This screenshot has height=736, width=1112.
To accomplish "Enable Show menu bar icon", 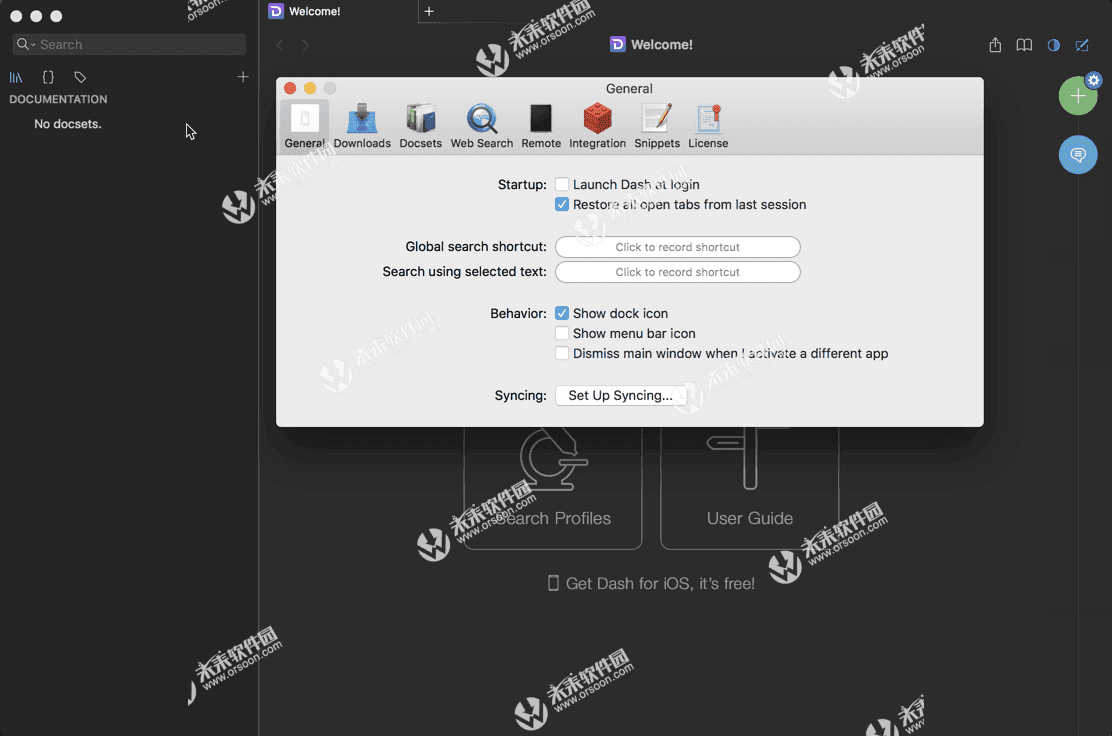I will click(x=562, y=333).
